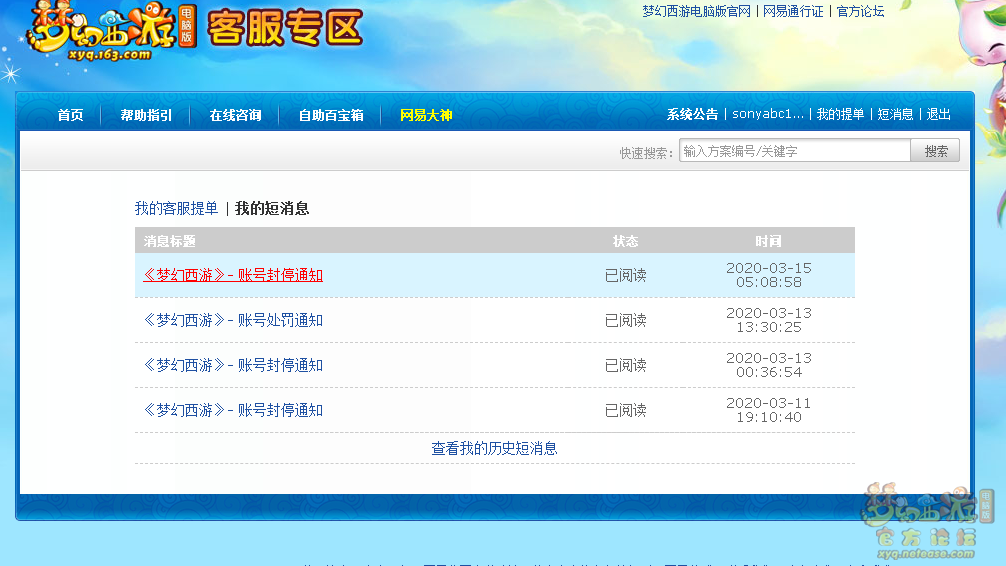Open 网易通行证 link

tap(793, 12)
